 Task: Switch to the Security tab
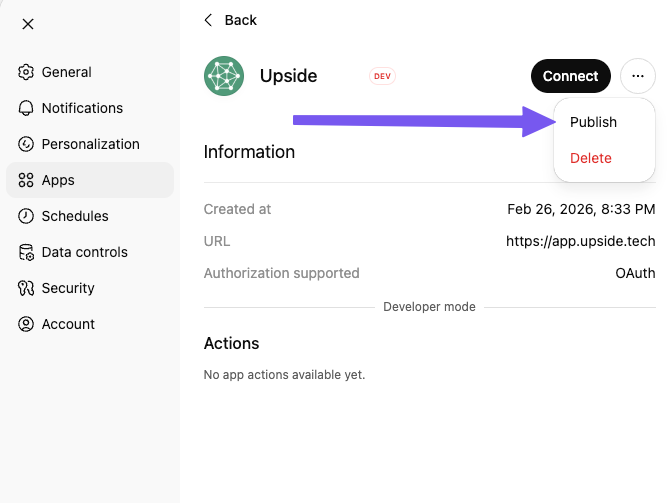pyautogui.click(x=90, y=288)
